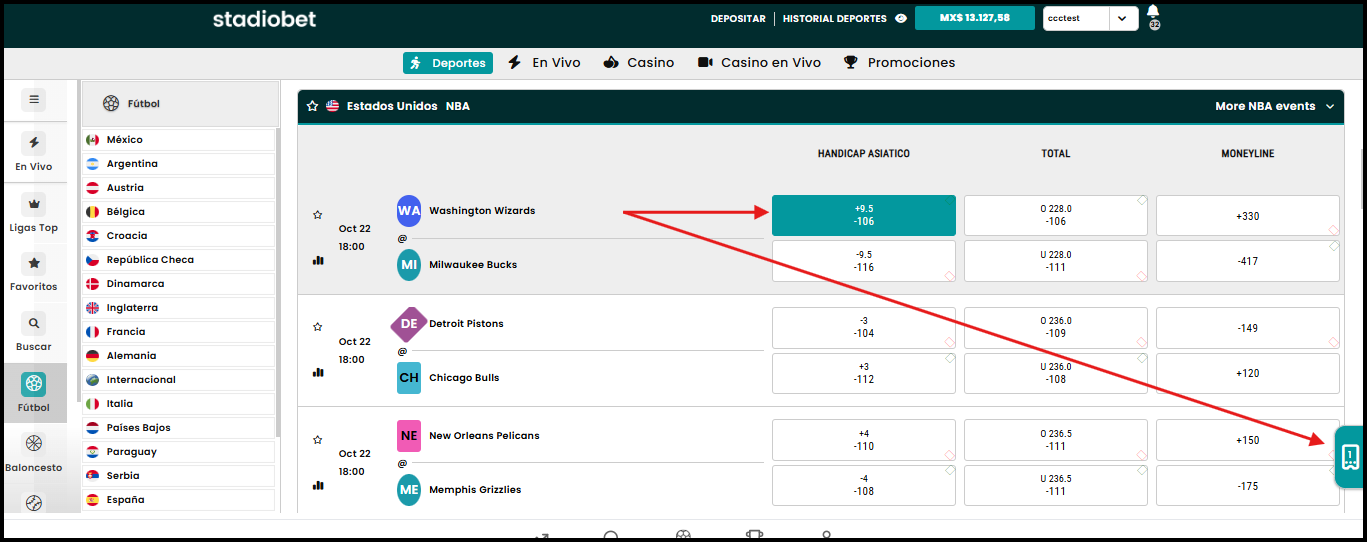Pick Over 228.0 -106 total odds
Viewport: 1367px width, 542px height.
[x=1055, y=215]
